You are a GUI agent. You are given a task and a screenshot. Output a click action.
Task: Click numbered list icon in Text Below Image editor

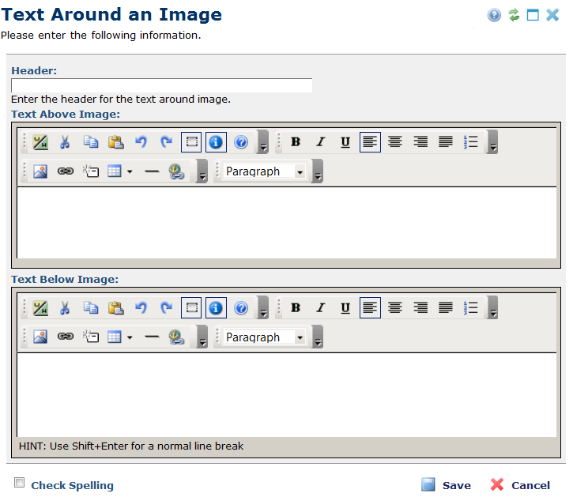[471, 308]
